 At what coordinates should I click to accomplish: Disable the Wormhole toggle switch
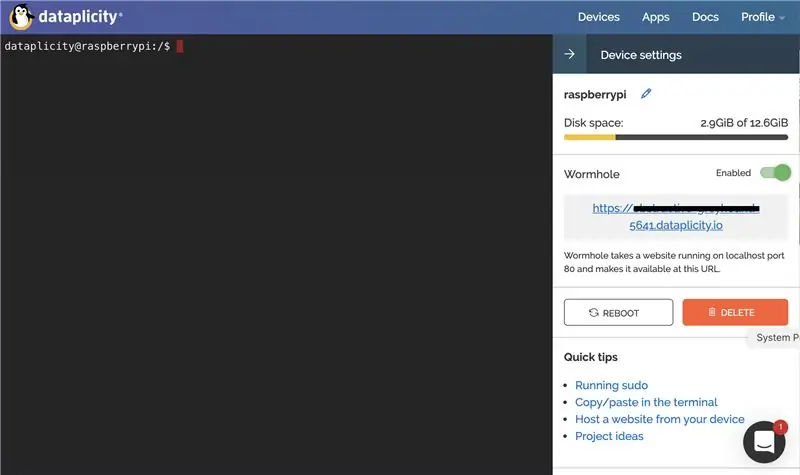point(776,172)
